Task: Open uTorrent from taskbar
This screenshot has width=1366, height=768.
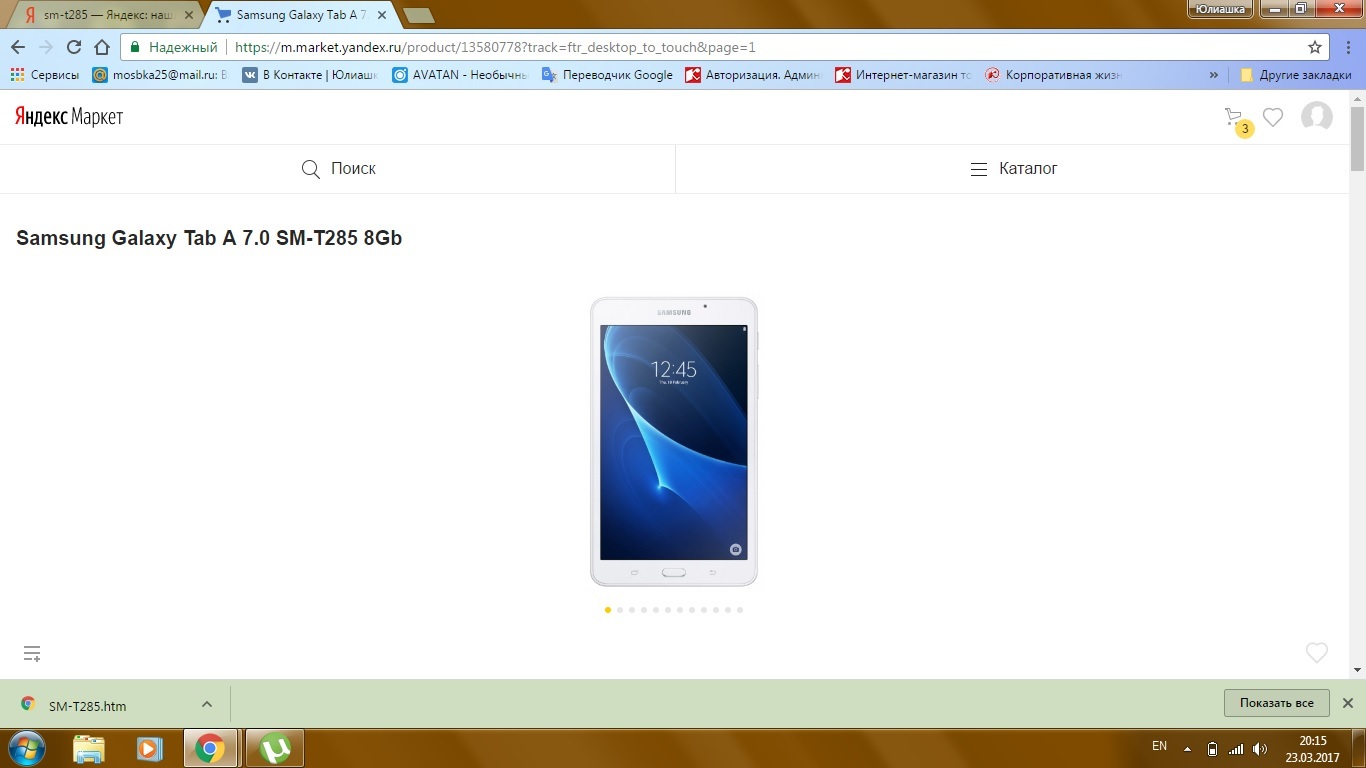Action: point(275,748)
